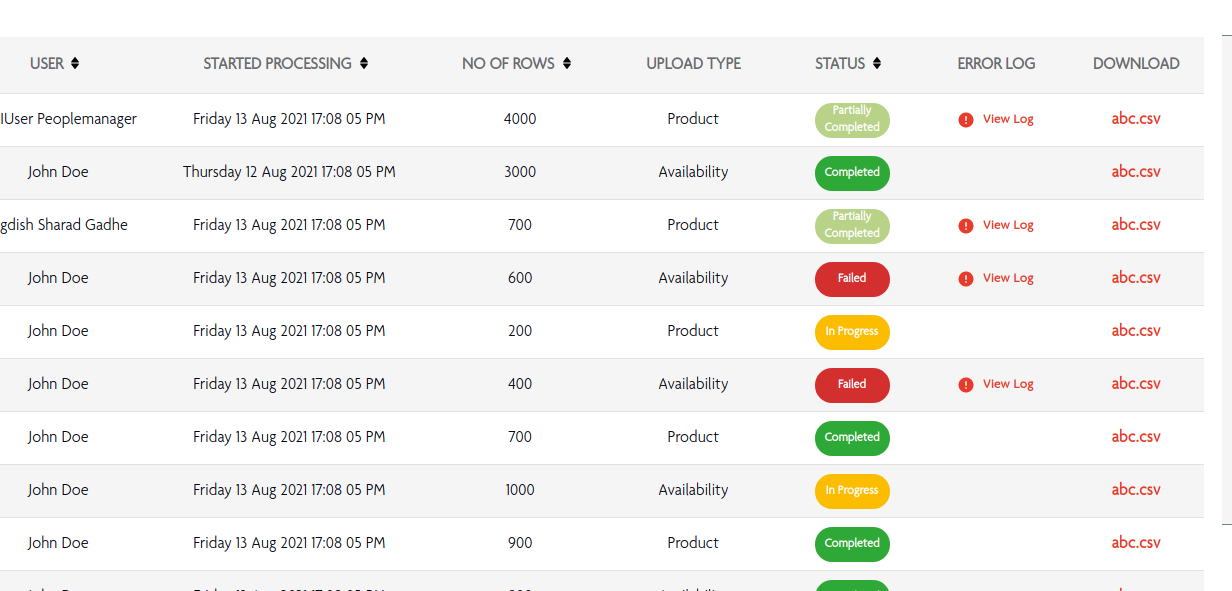Get abc.csv for the Sharad Gadhe upload

(1136, 225)
